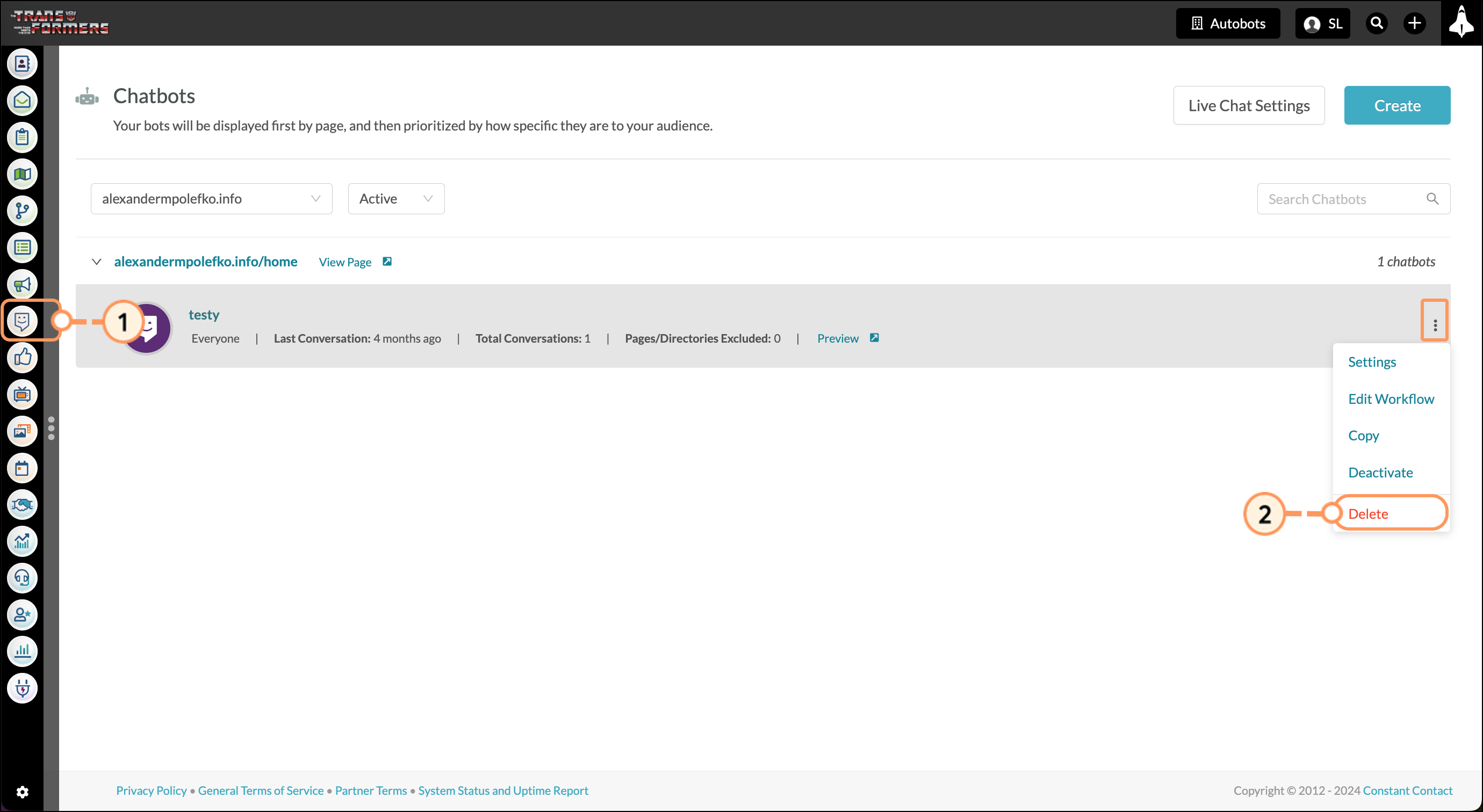Image resolution: width=1483 pixels, height=812 pixels.
Task: Focus the Search Chatbots input field
Action: click(x=1354, y=199)
